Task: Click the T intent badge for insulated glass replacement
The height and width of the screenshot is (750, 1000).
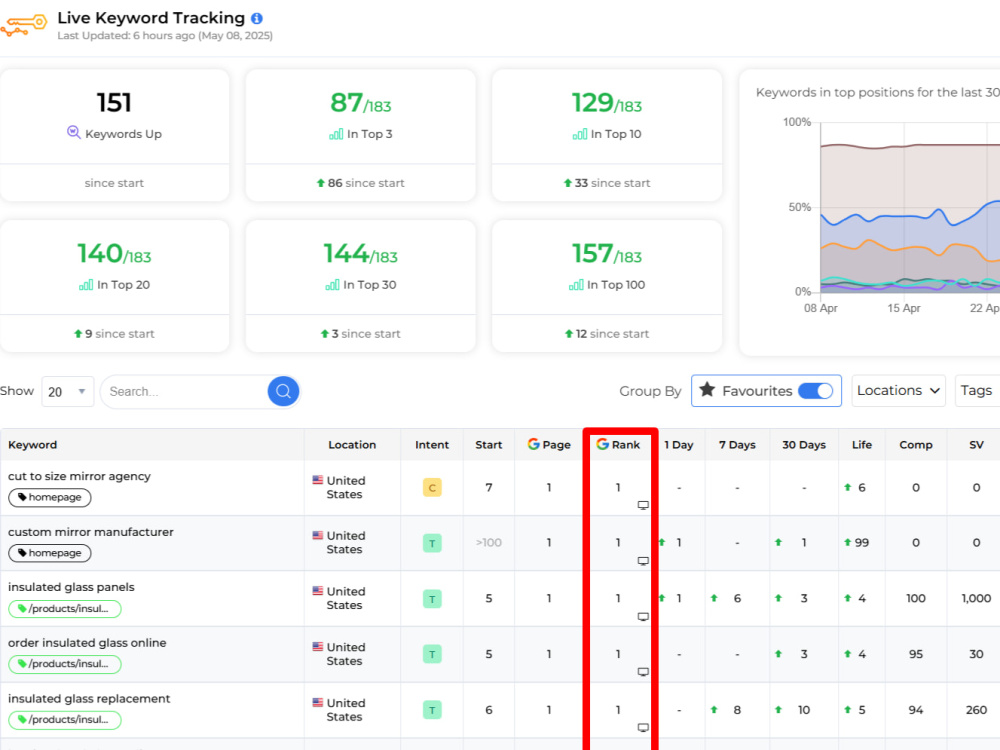Action: tap(432, 710)
